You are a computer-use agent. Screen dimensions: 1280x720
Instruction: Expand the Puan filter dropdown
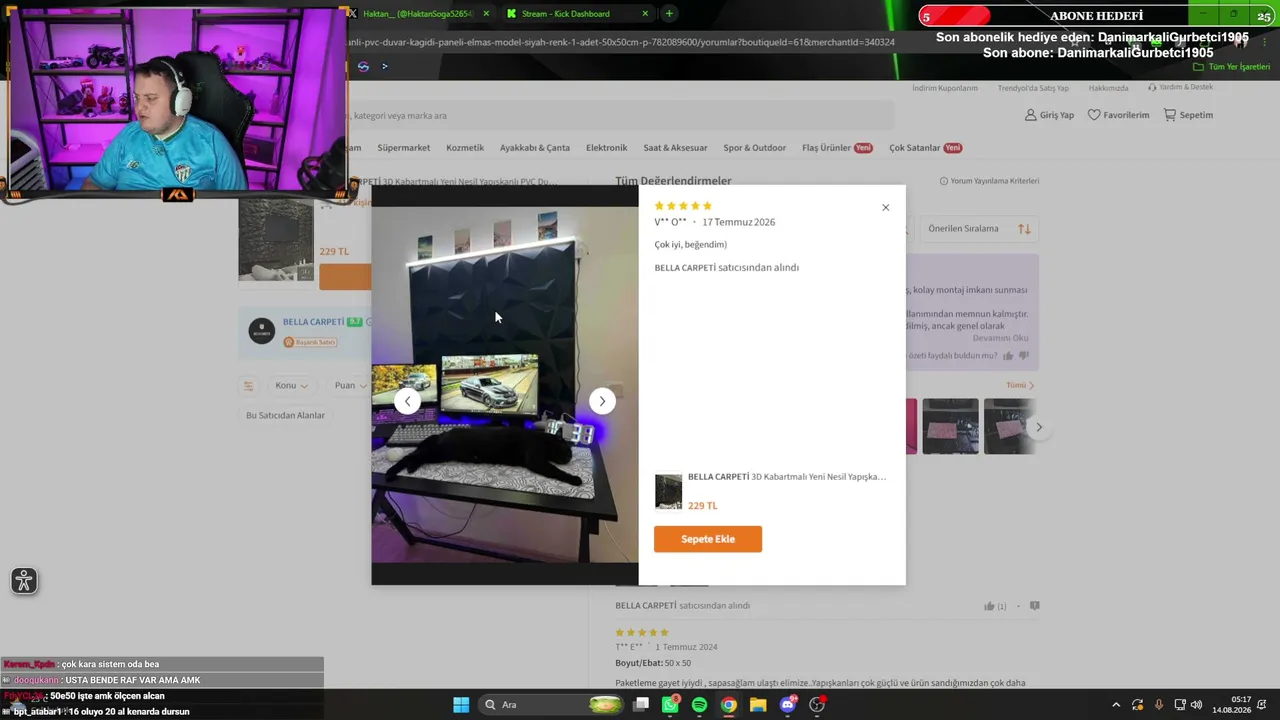(x=350, y=385)
